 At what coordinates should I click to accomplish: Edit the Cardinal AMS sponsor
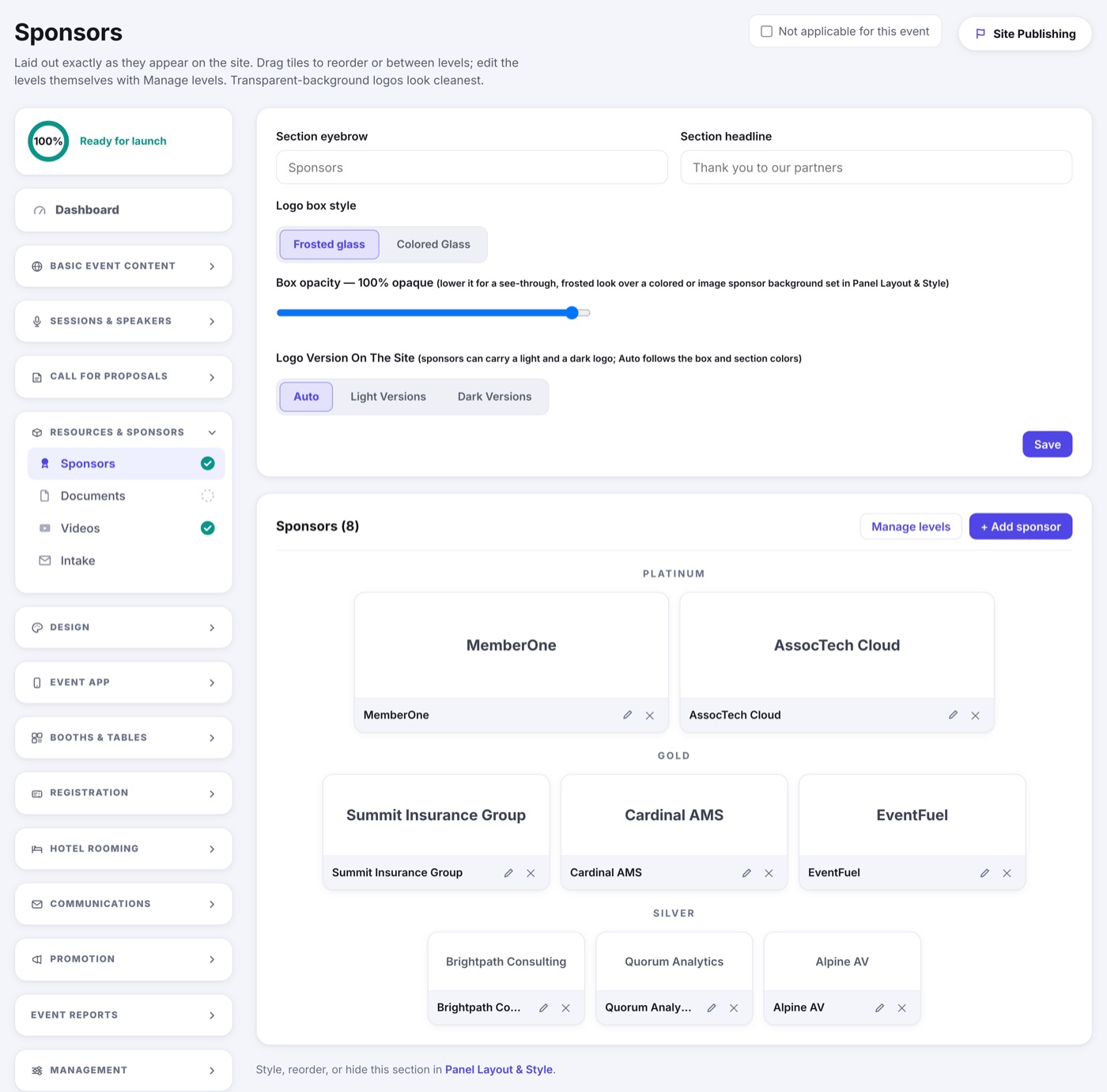pos(746,873)
